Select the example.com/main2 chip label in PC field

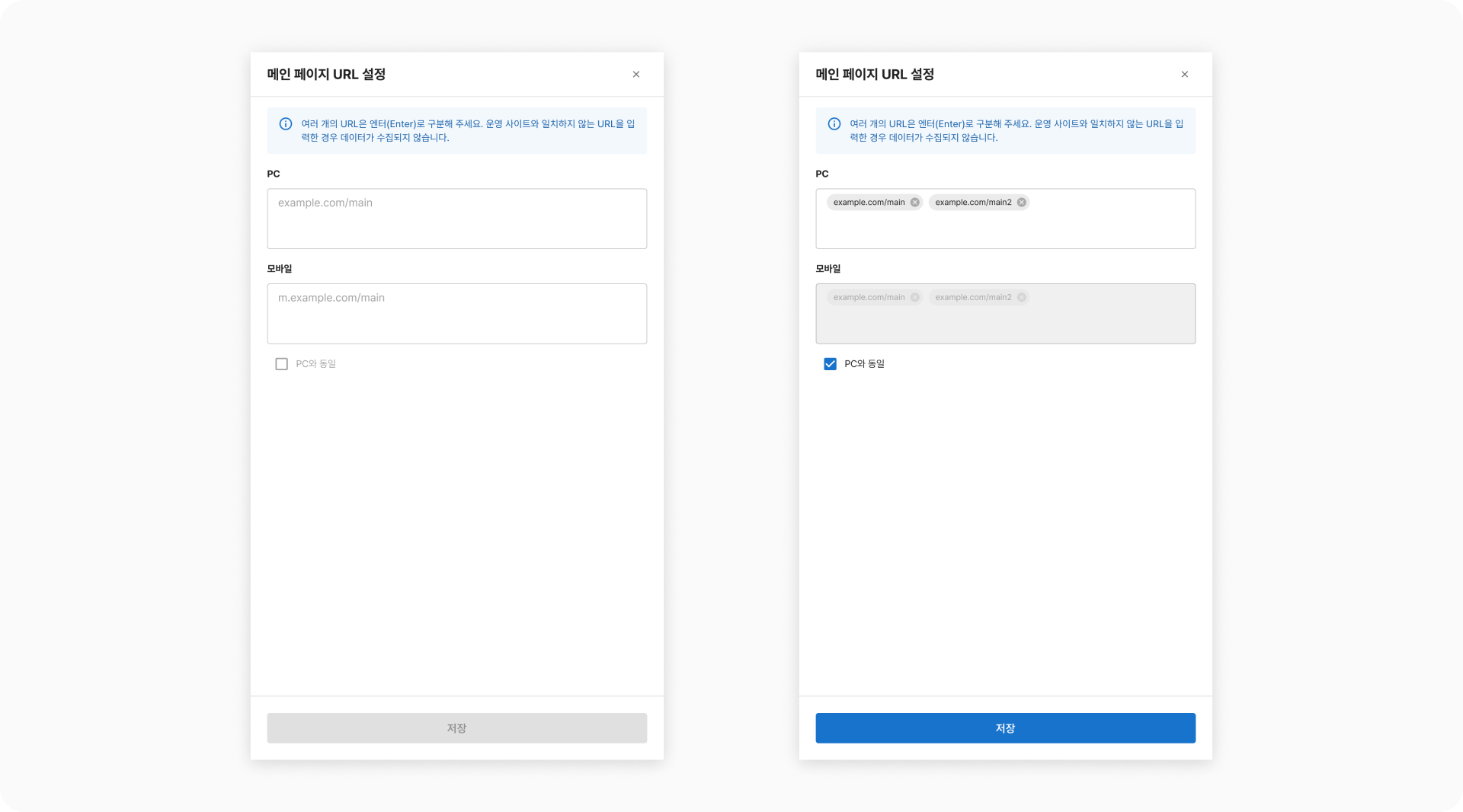973,203
